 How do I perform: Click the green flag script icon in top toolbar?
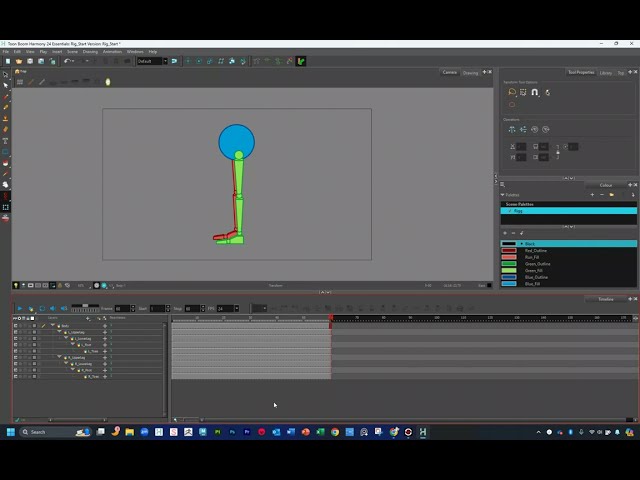coord(301,61)
